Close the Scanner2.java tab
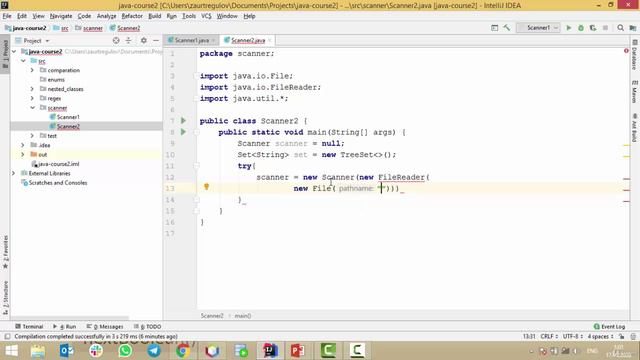The height and width of the screenshot is (360, 640). tap(270, 40)
